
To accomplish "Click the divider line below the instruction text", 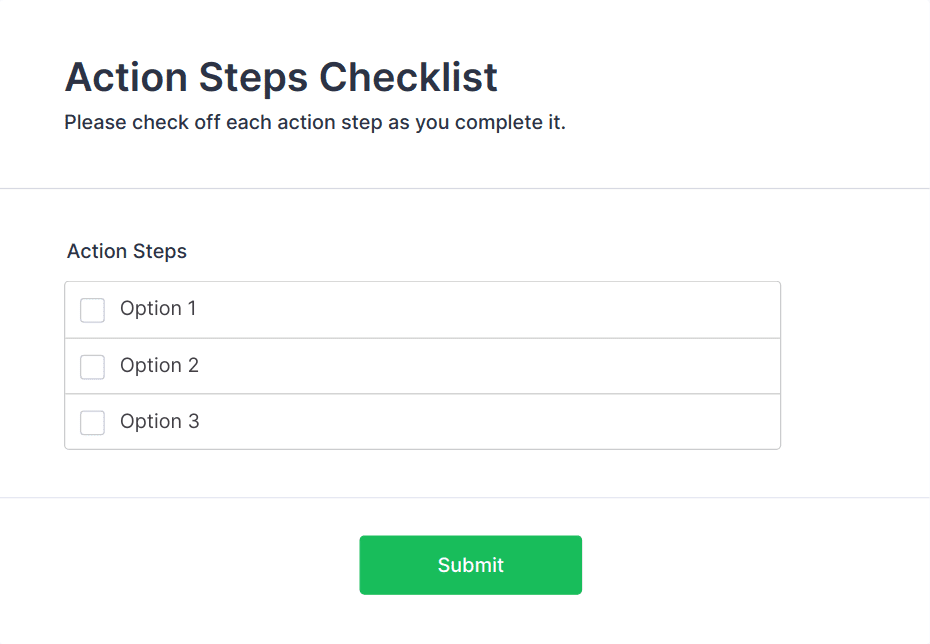I will tap(465, 188).
